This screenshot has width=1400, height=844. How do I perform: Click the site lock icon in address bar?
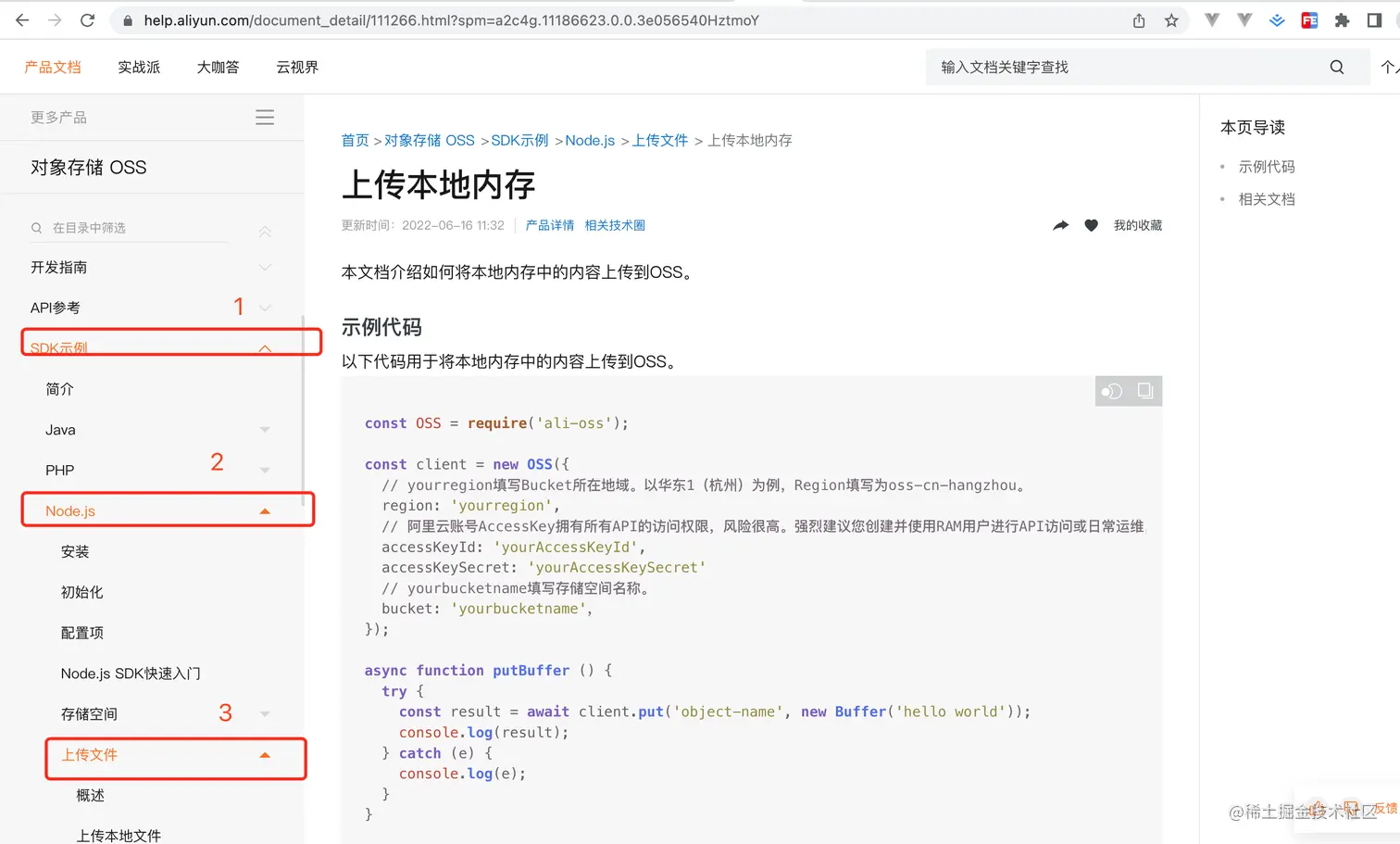[x=128, y=20]
